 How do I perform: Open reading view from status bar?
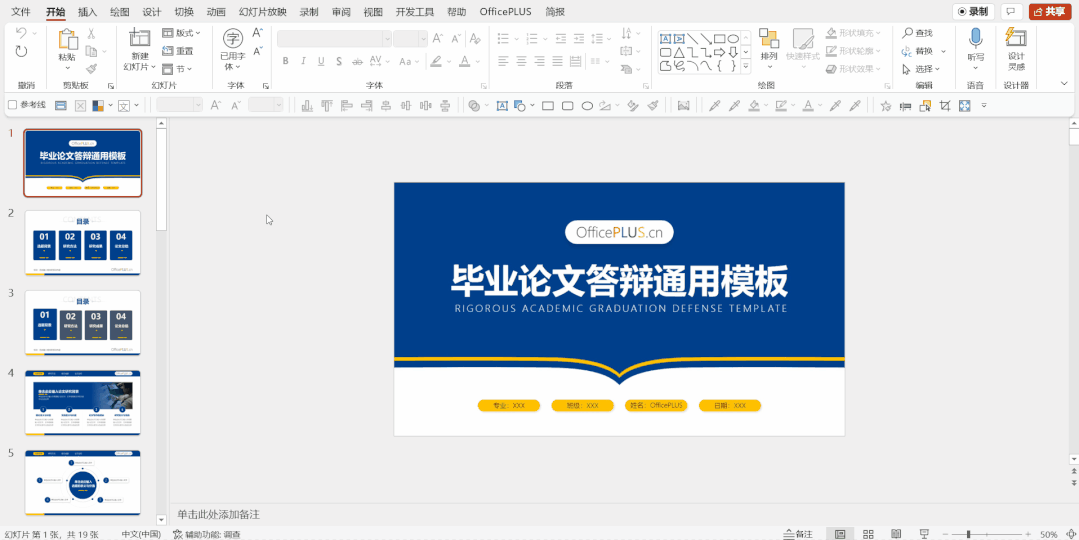(x=896, y=534)
